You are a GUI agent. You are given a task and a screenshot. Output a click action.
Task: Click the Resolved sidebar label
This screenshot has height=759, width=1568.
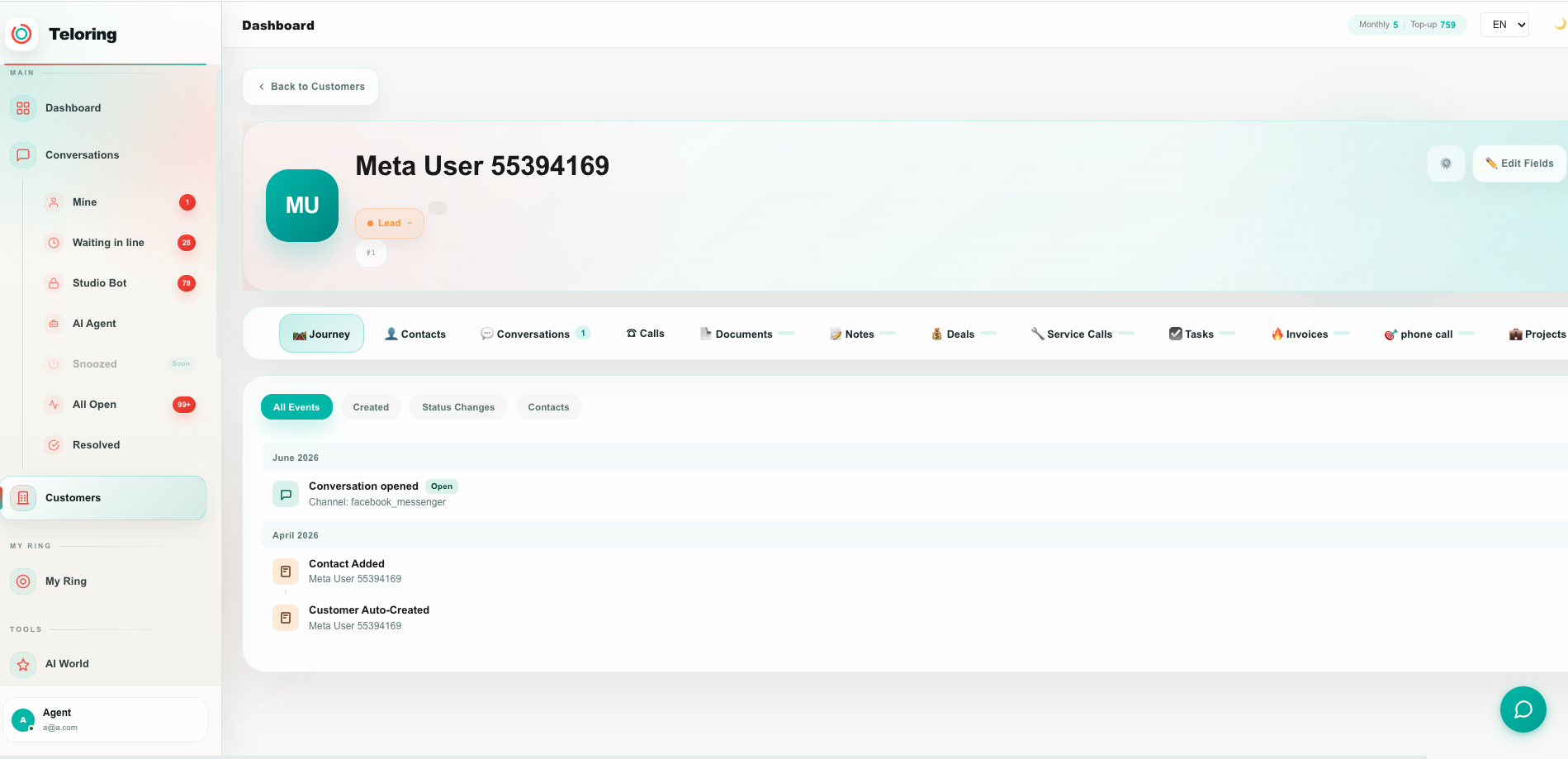pos(96,445)
